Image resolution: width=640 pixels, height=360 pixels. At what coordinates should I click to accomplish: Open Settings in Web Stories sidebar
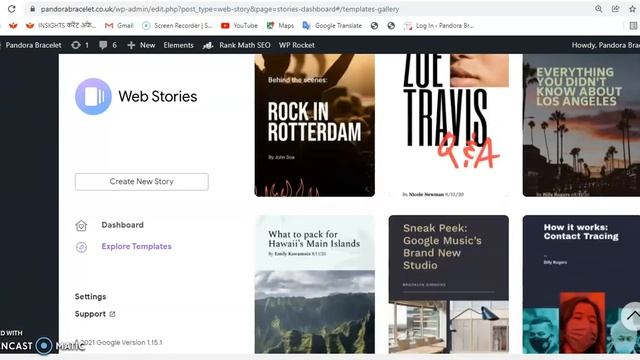(90, 297)
